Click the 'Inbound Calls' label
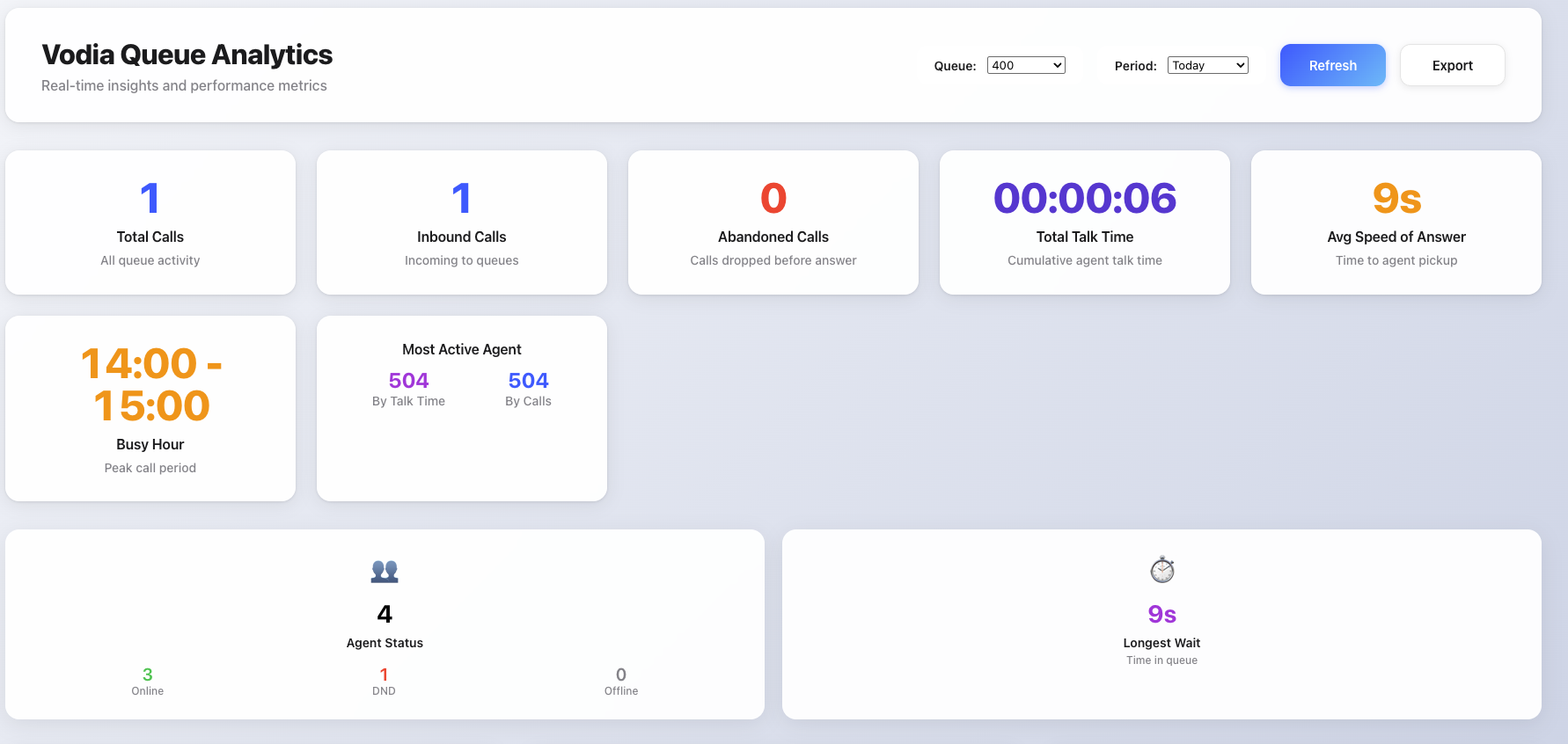Screen dimensions: 1568x744 click(462, 237)
